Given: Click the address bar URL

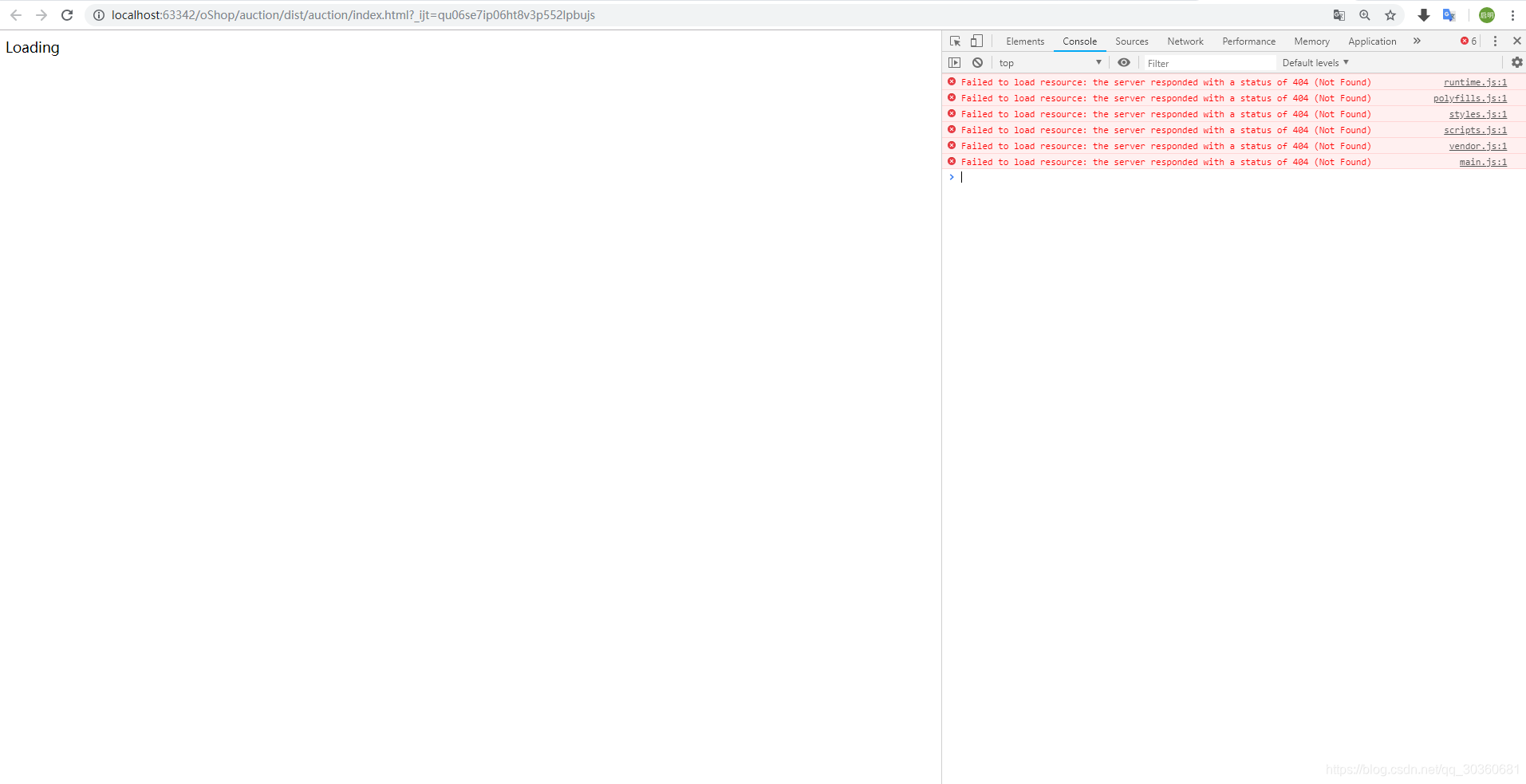Looking at the screenshot, I should pos(353,15).
